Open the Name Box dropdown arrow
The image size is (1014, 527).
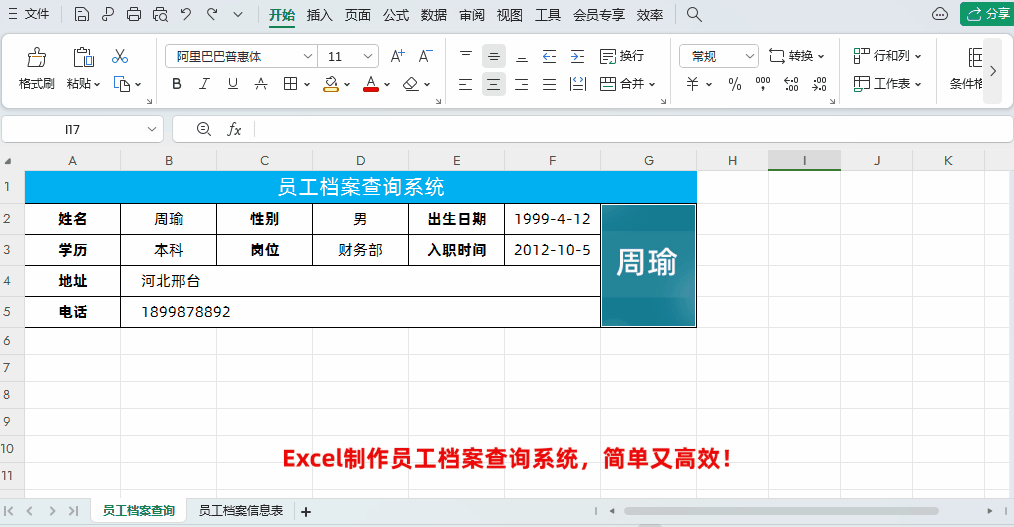point(152,129)
